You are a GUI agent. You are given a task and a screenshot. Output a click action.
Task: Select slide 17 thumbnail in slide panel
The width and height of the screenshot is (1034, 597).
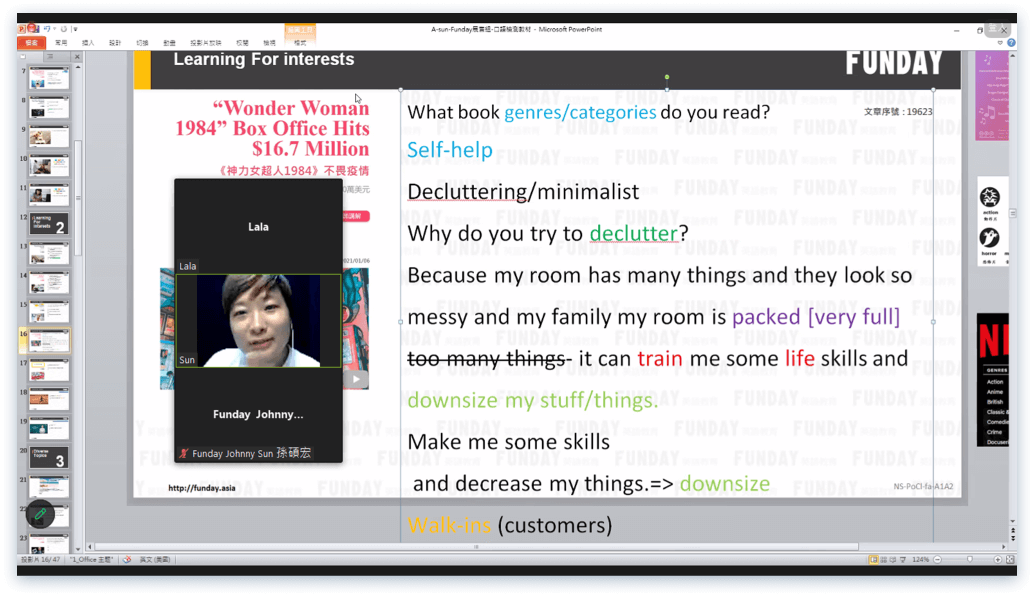tap(50, 369)
